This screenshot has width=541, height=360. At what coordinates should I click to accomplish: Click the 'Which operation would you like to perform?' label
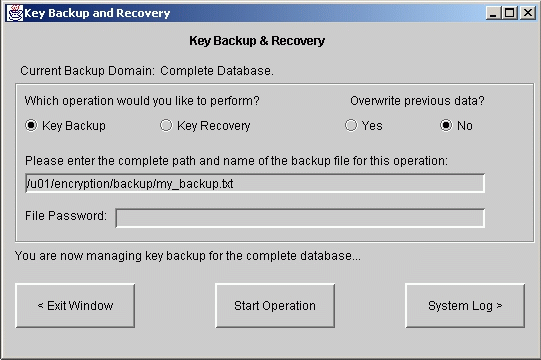pyautogui.click(x=142, y=101)
